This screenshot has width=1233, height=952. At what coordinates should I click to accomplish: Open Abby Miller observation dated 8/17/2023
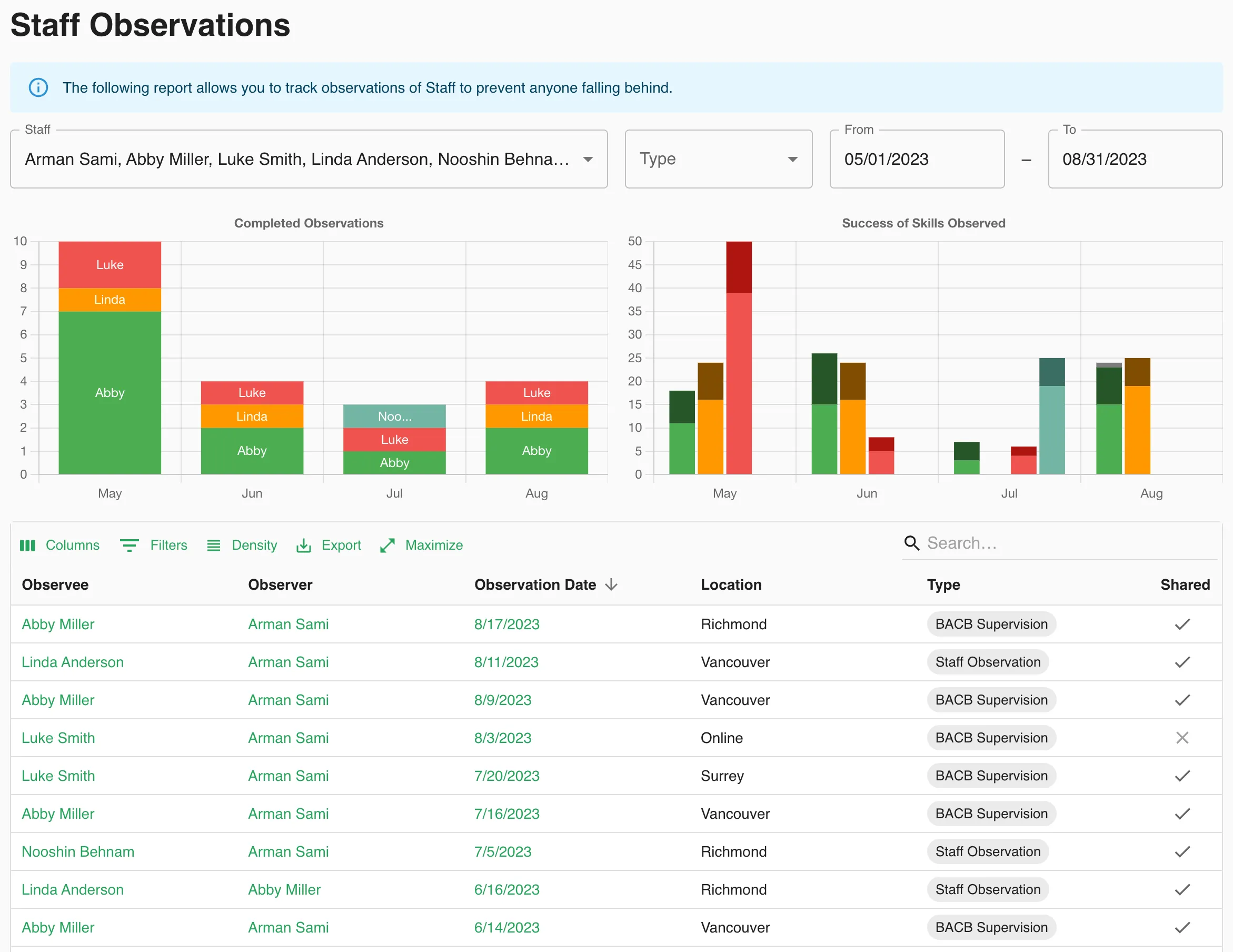58,624
